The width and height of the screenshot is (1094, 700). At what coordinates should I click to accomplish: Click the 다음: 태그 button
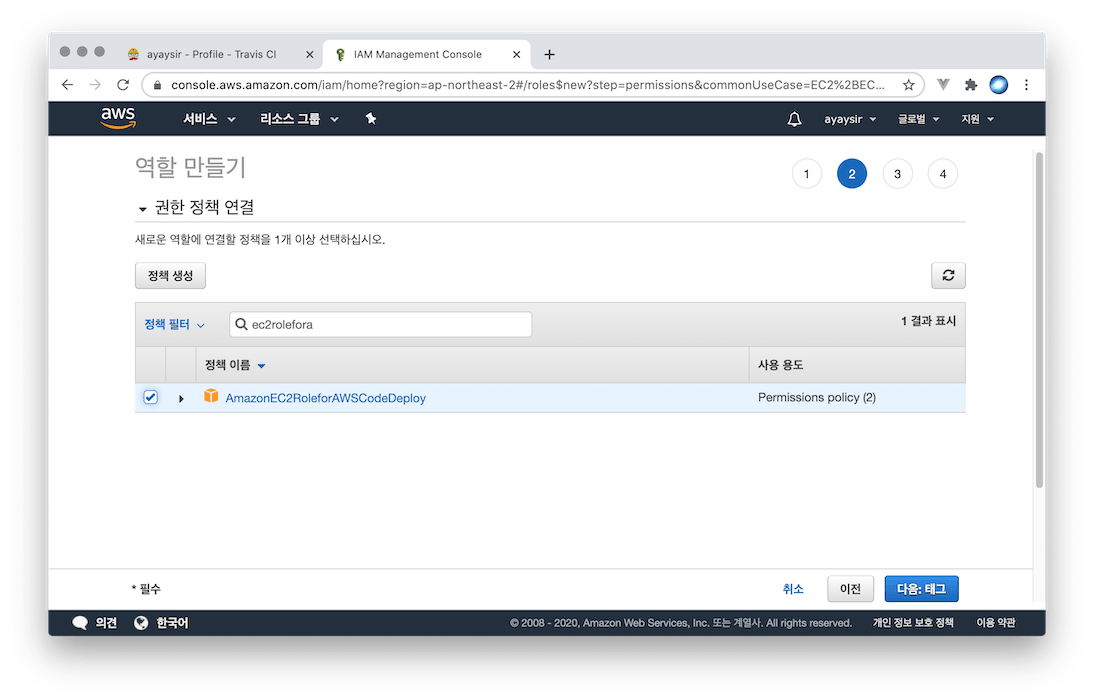tap(921, 589)
